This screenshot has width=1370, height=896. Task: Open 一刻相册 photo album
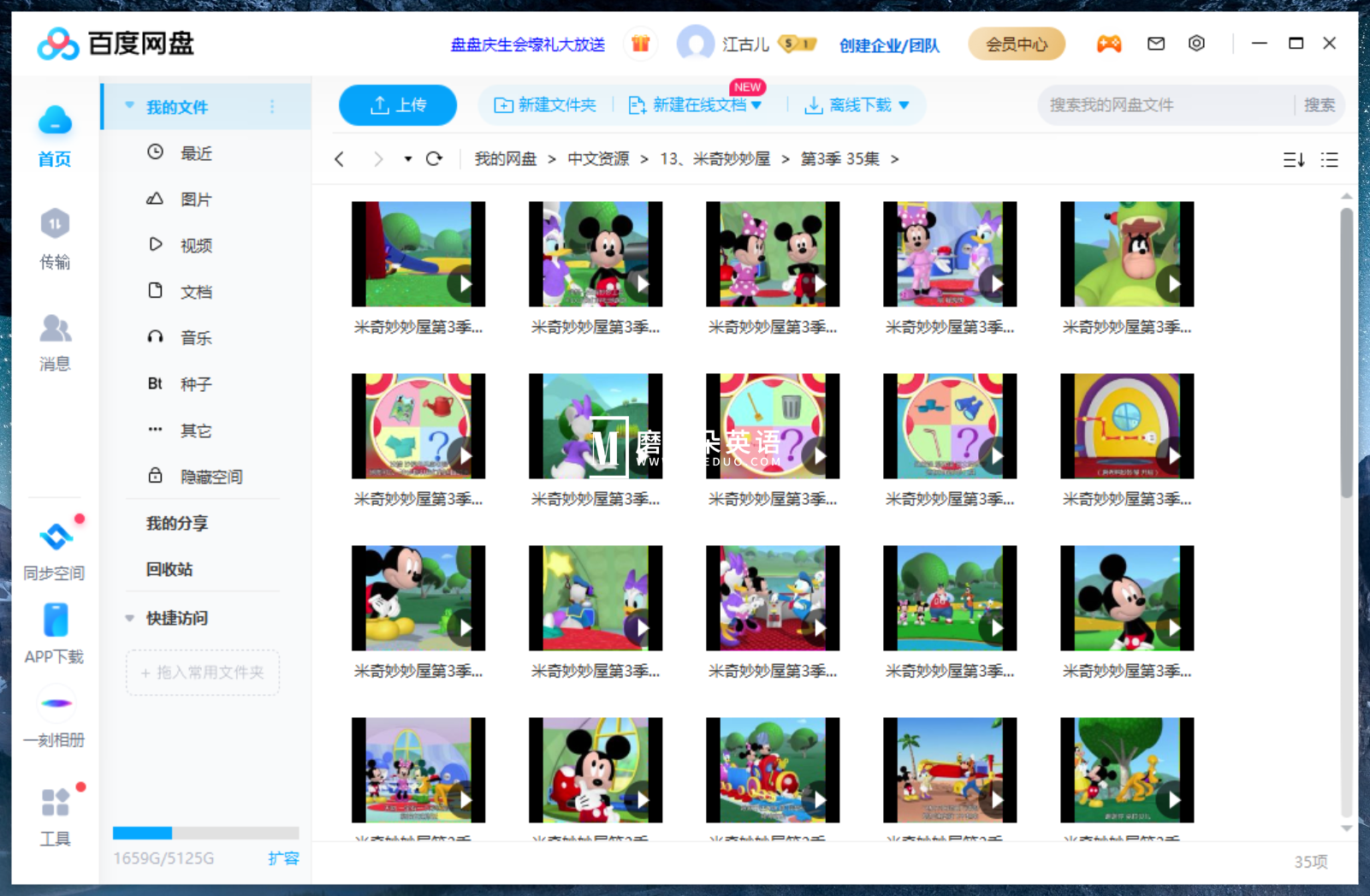pyautogui.click(x=55, y=715)
